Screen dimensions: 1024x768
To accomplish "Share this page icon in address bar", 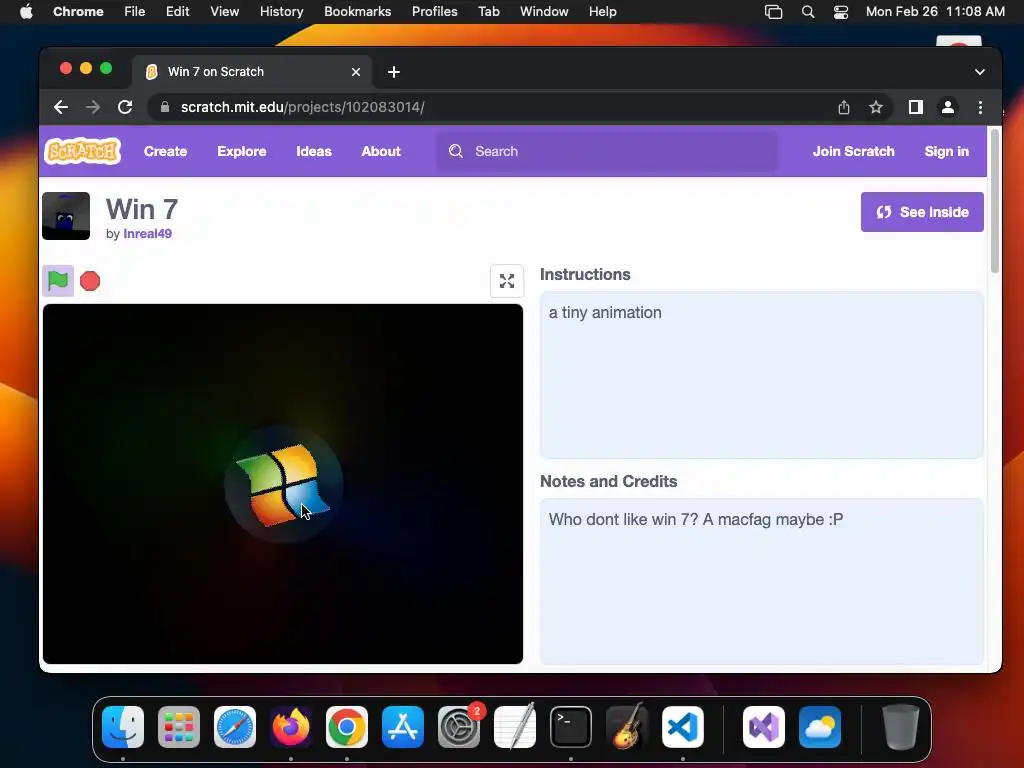I will 844,107.
